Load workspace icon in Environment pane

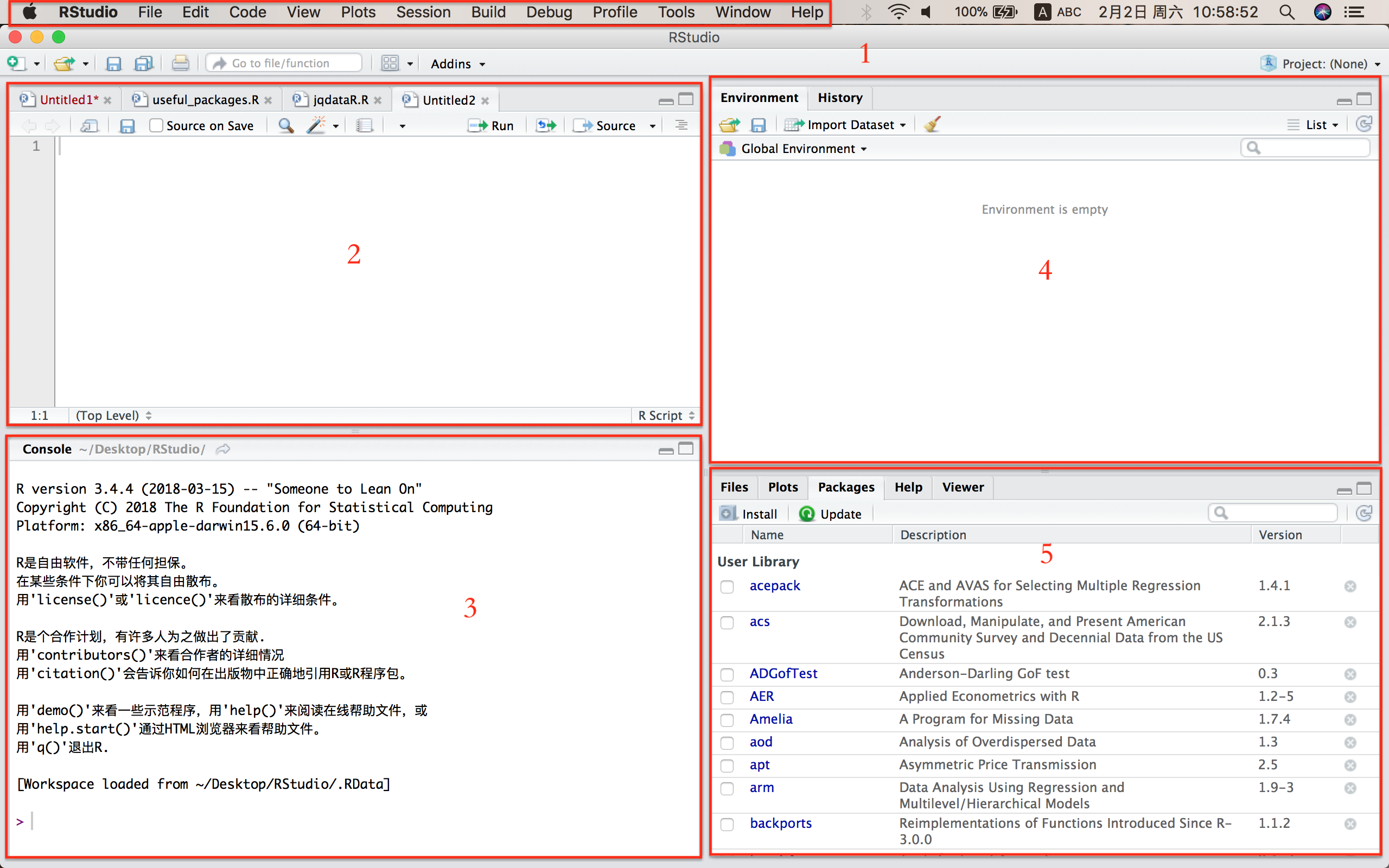click(730, 125)
